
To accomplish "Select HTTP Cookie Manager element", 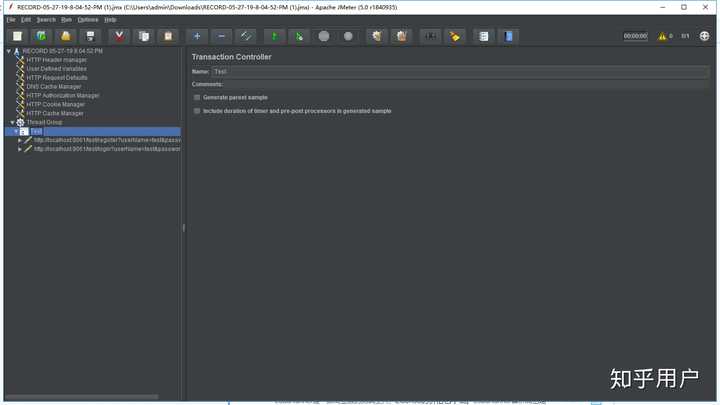I will click(x=56, y=105).
